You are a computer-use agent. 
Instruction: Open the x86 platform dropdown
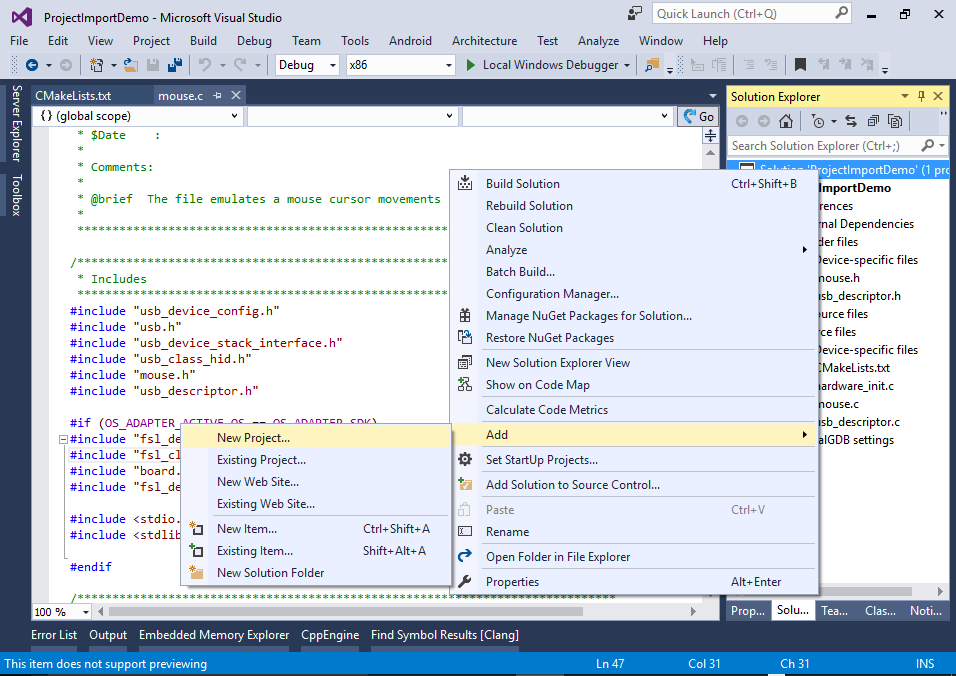[x=449, y=65]
